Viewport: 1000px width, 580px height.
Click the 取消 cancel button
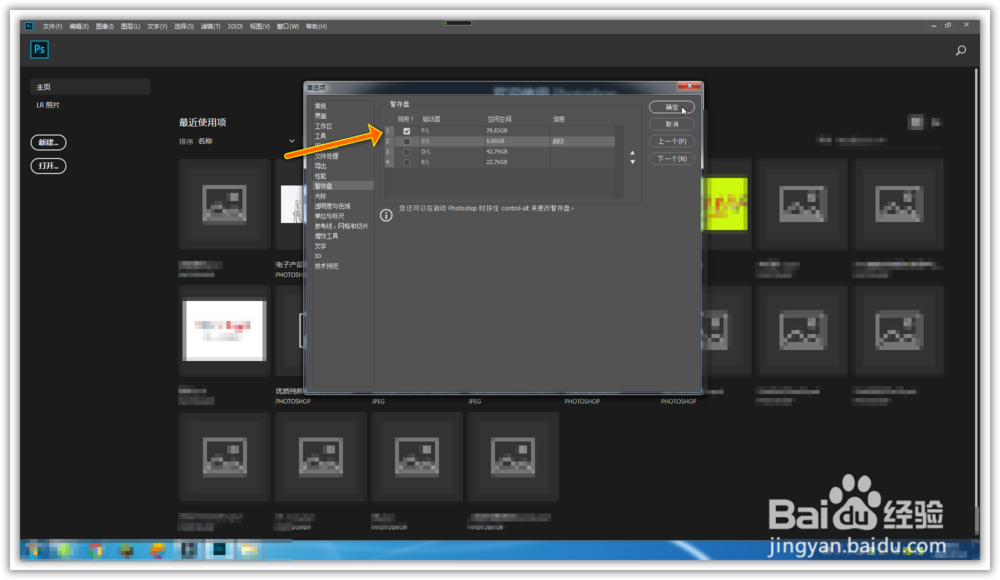(x=672, y=124)
